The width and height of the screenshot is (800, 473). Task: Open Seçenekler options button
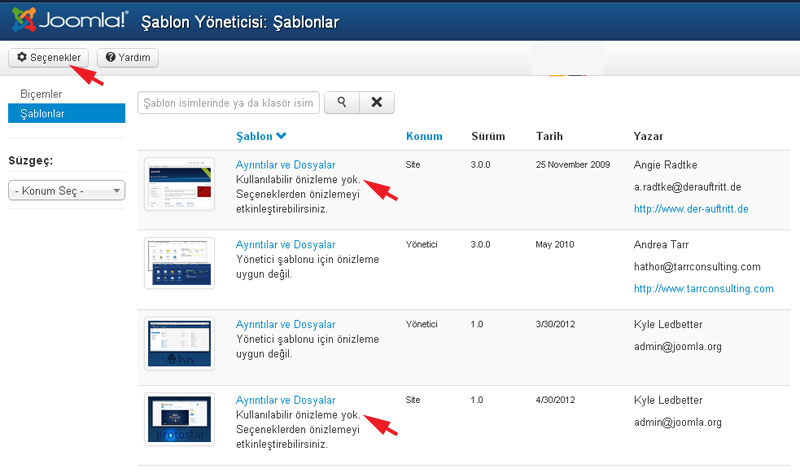48,57
